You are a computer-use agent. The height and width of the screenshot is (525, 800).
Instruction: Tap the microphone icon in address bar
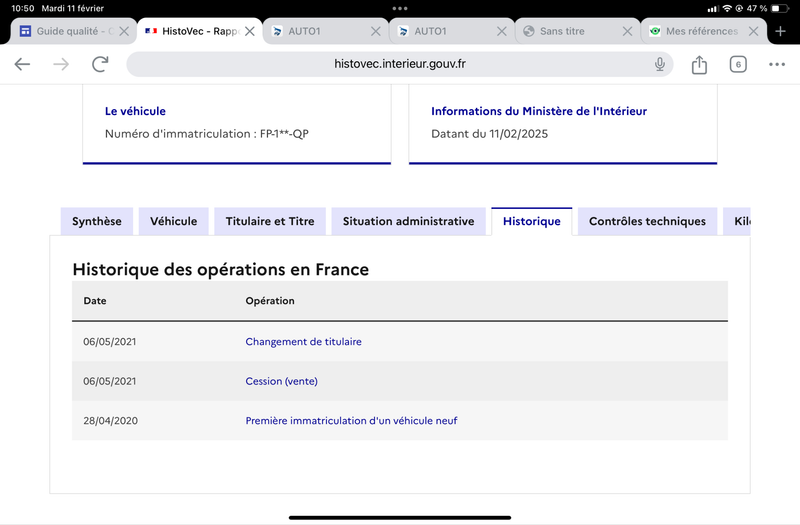click(660, 64)
